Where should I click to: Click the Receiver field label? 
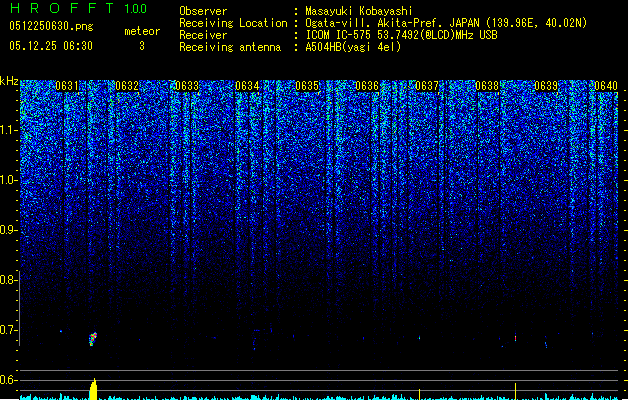click(203, 35)
